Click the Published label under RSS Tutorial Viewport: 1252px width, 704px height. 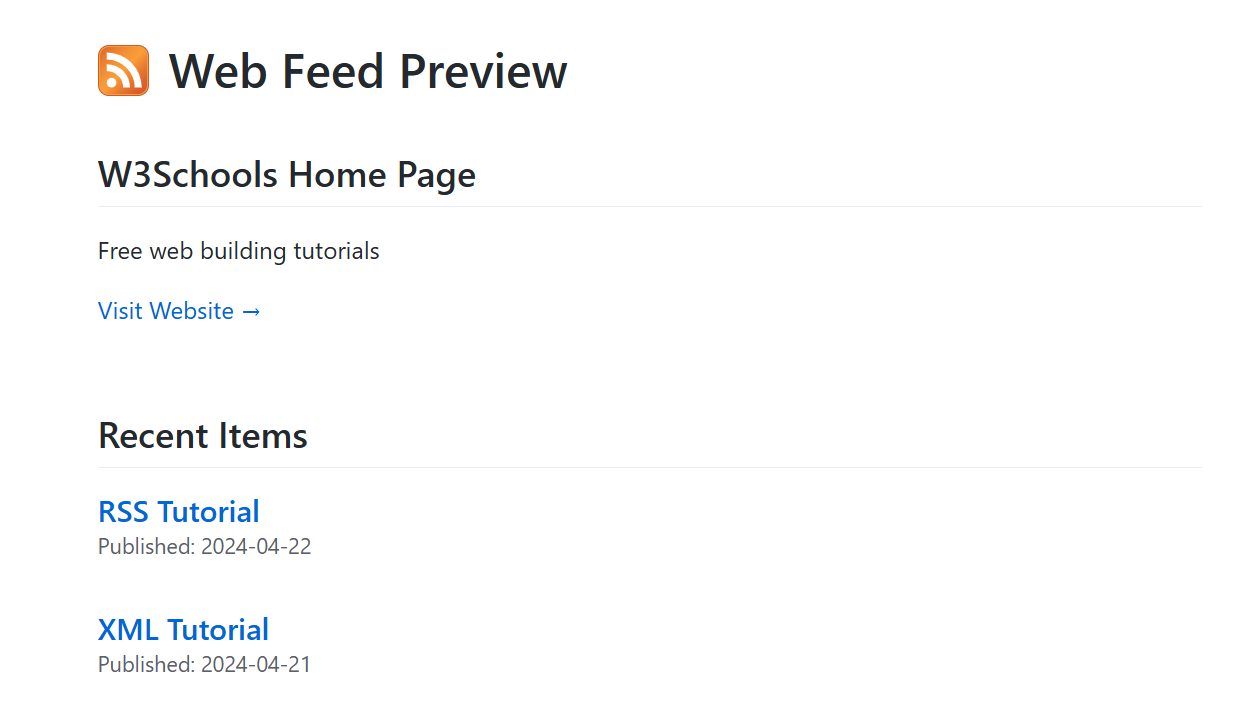coord(146,547)
